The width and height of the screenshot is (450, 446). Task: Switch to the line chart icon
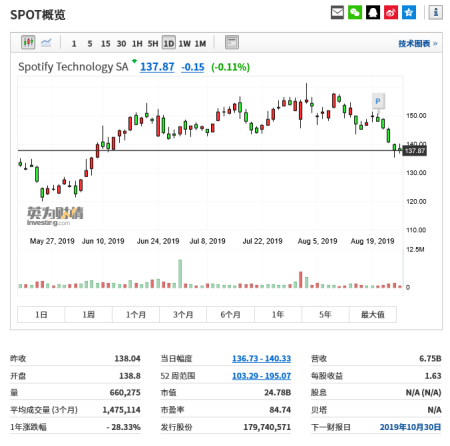click(46, 43)
